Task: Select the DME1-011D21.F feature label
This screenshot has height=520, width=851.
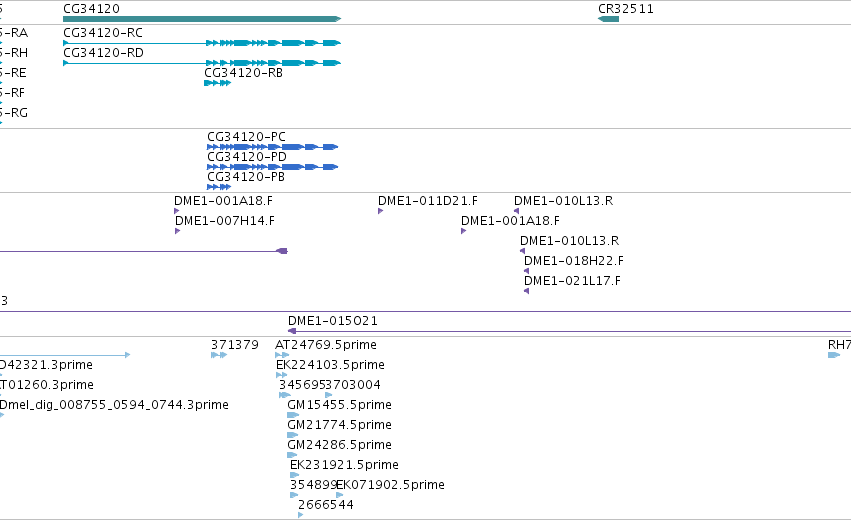Action: [x=428, y=201]
